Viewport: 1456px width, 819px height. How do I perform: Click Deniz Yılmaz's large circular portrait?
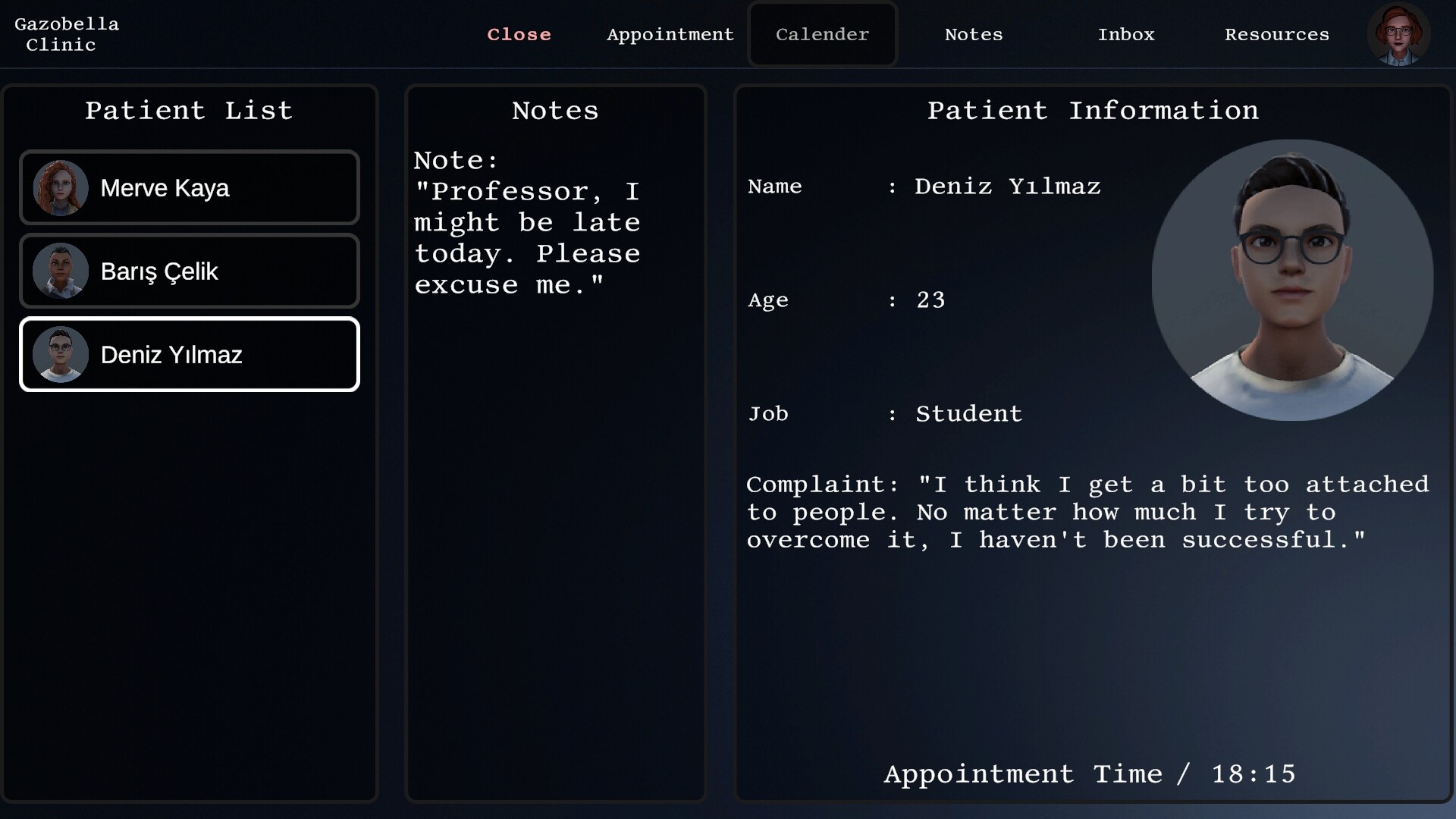pyautogui.click(x=1293, y=281)
